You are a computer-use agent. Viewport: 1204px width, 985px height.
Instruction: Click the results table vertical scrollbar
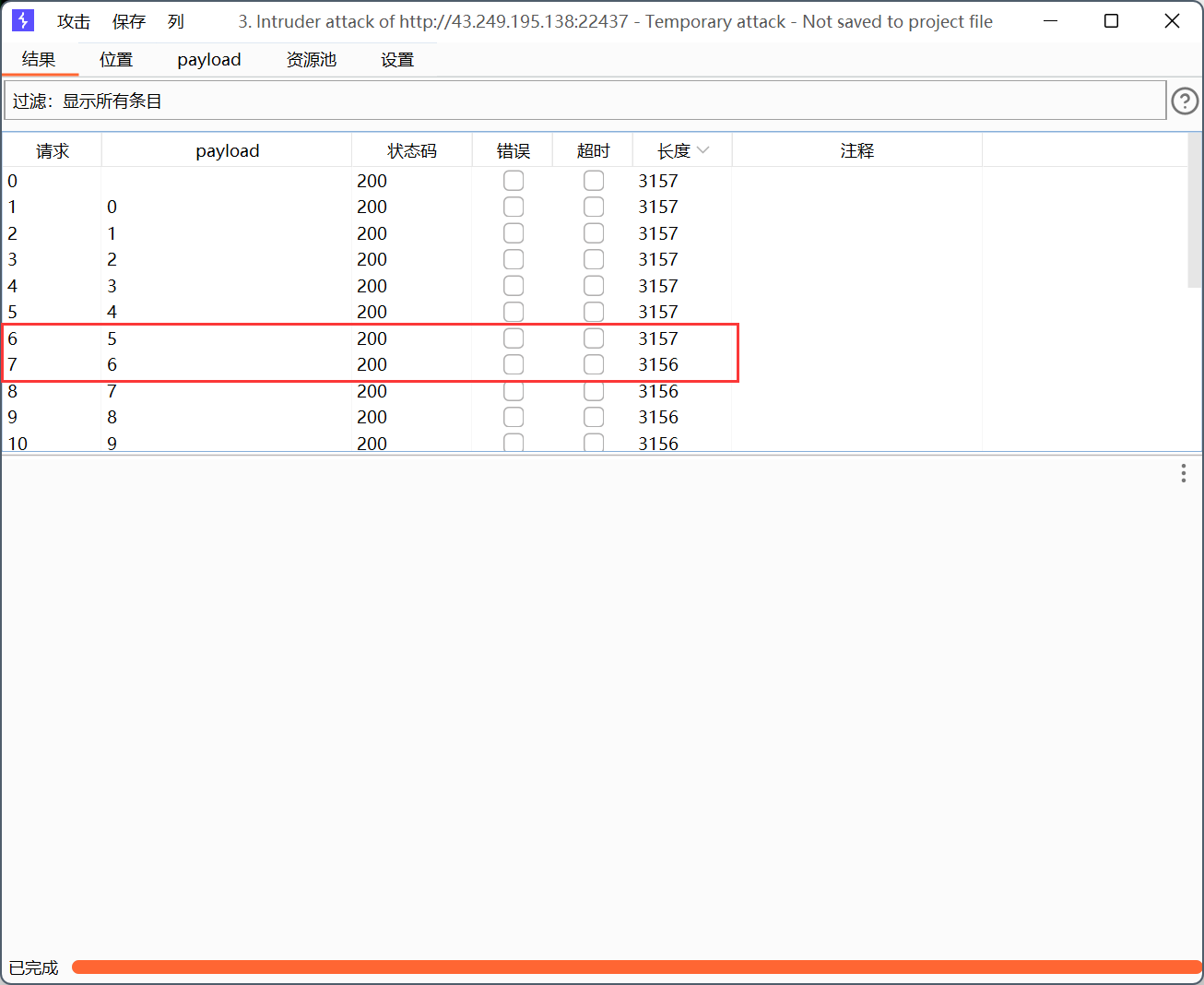click(x=1195, y=212)
